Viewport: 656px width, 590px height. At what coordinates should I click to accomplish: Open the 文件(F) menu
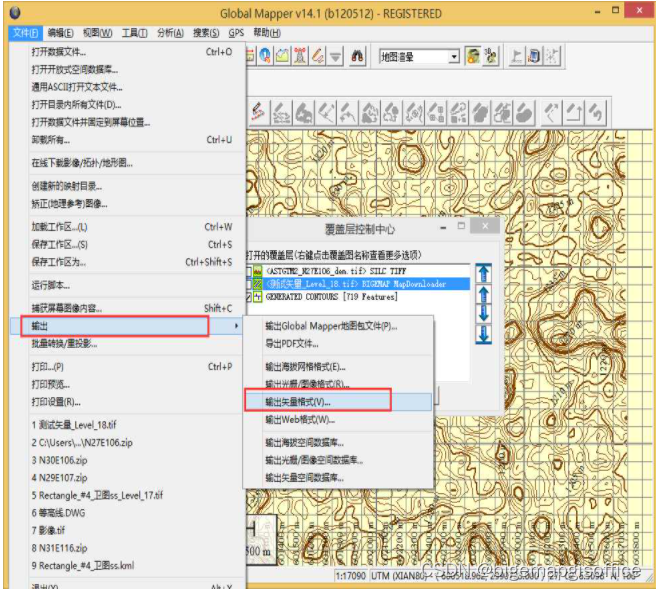click(25, 33)
